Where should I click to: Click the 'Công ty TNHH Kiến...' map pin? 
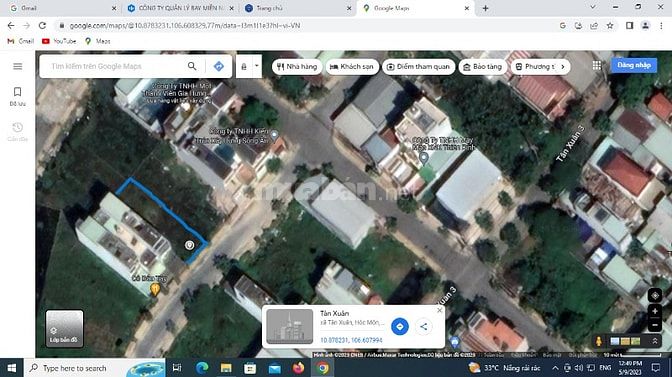point(274,135)
